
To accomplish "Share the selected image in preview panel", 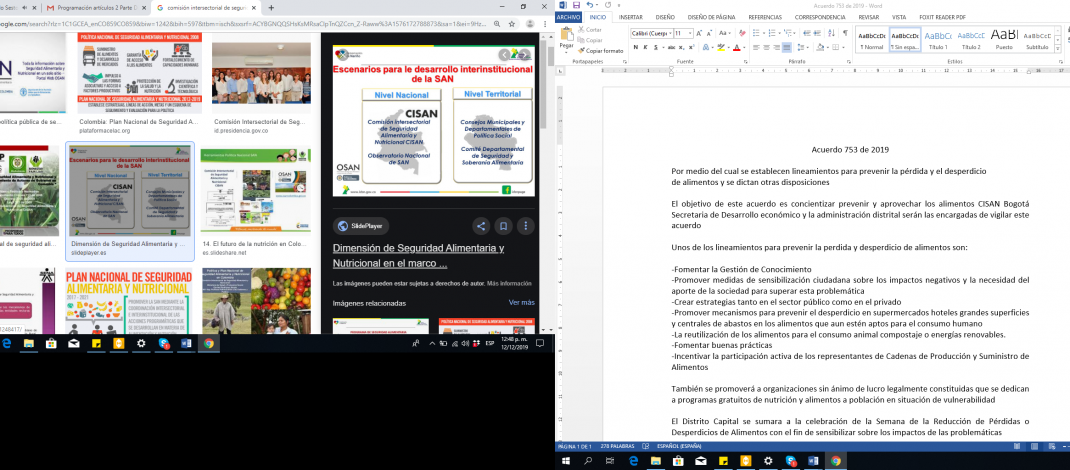I will coord(481,226).
